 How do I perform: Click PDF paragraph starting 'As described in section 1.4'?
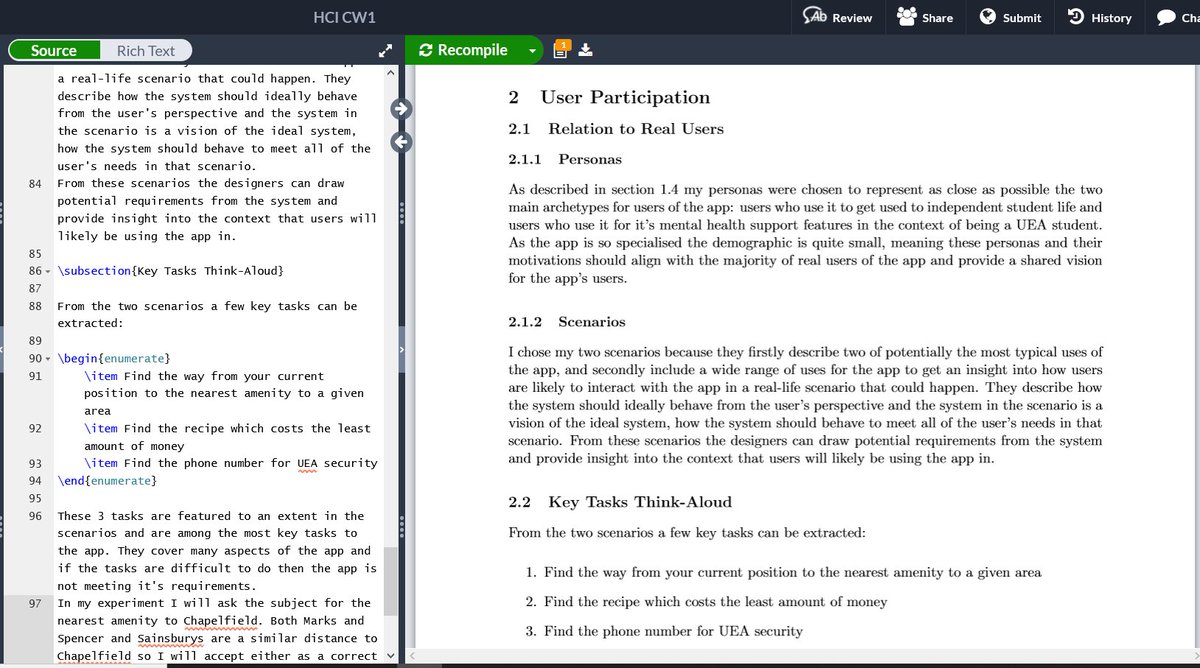[805, 234]
